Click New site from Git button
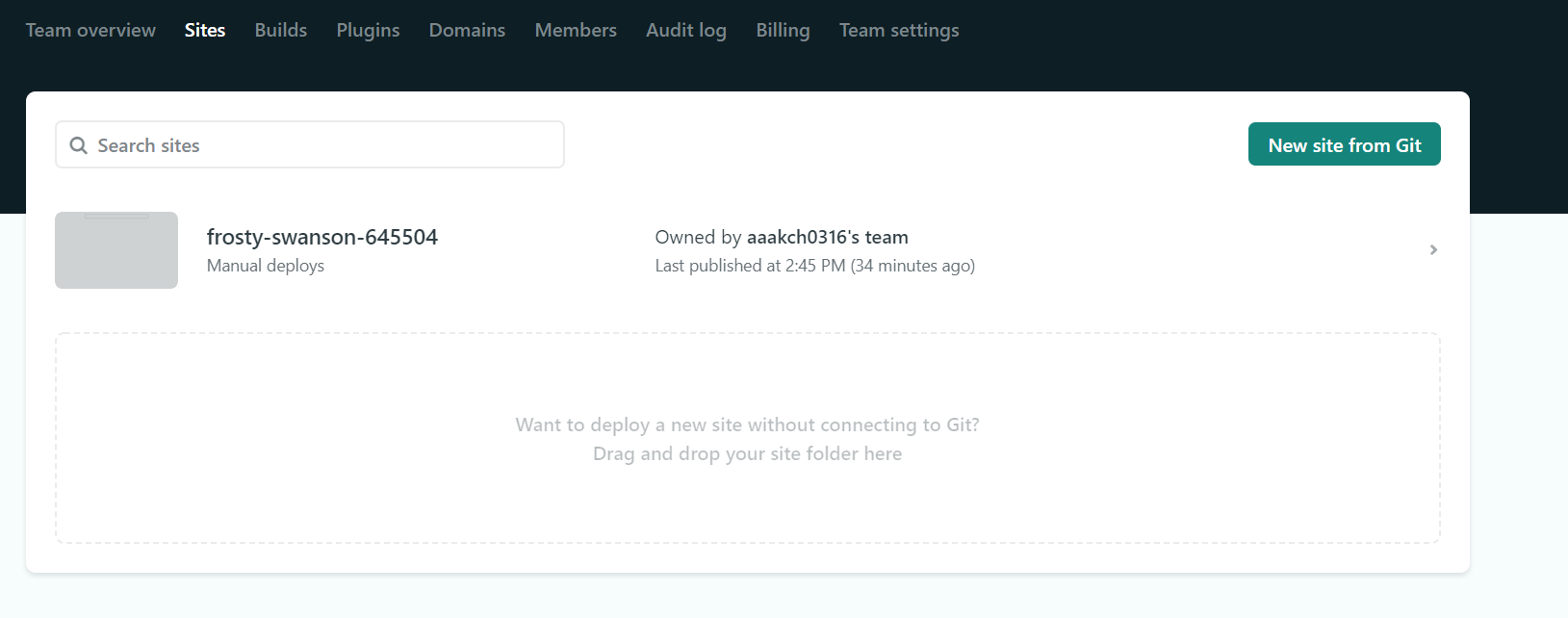The height and width of the screenshot is (618, 1568). tap(1344, 144)
